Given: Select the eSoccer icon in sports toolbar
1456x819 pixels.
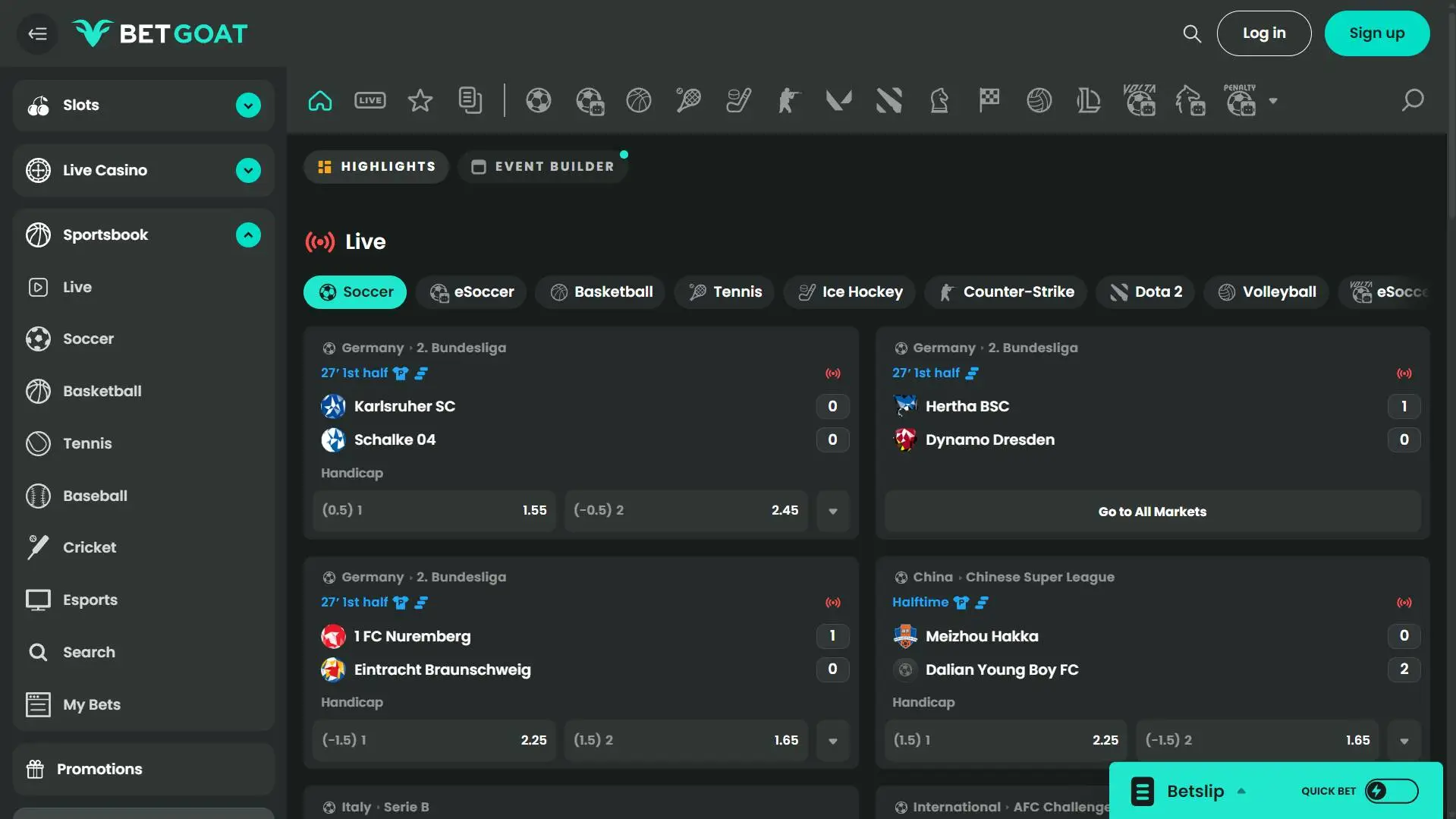Looking at the screenshot, I should 590,100.
